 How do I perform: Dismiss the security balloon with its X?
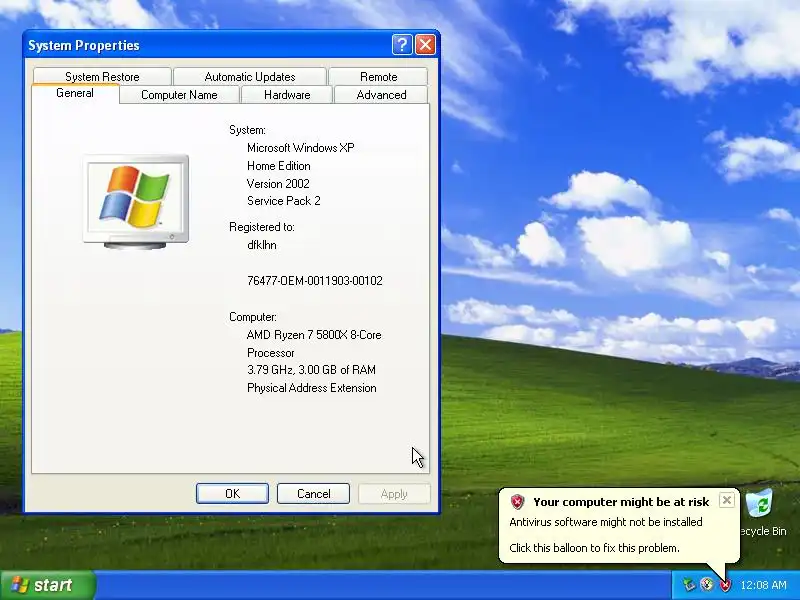click(727, 500)
